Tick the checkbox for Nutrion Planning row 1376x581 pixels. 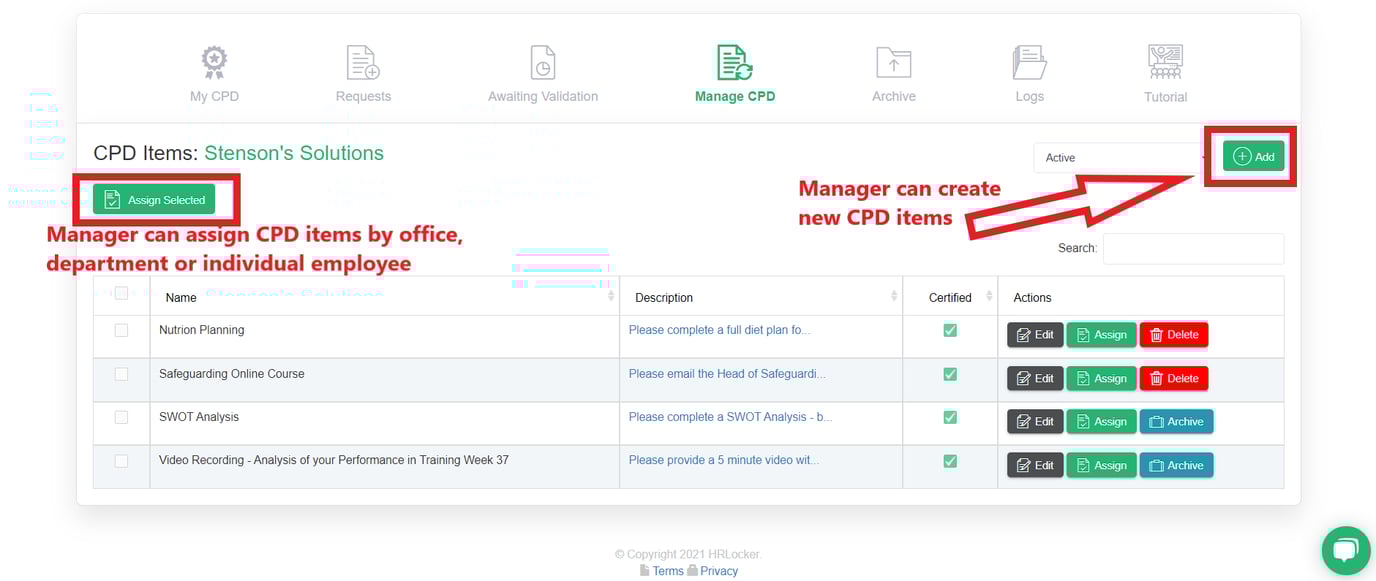click(x=121, y=330)
